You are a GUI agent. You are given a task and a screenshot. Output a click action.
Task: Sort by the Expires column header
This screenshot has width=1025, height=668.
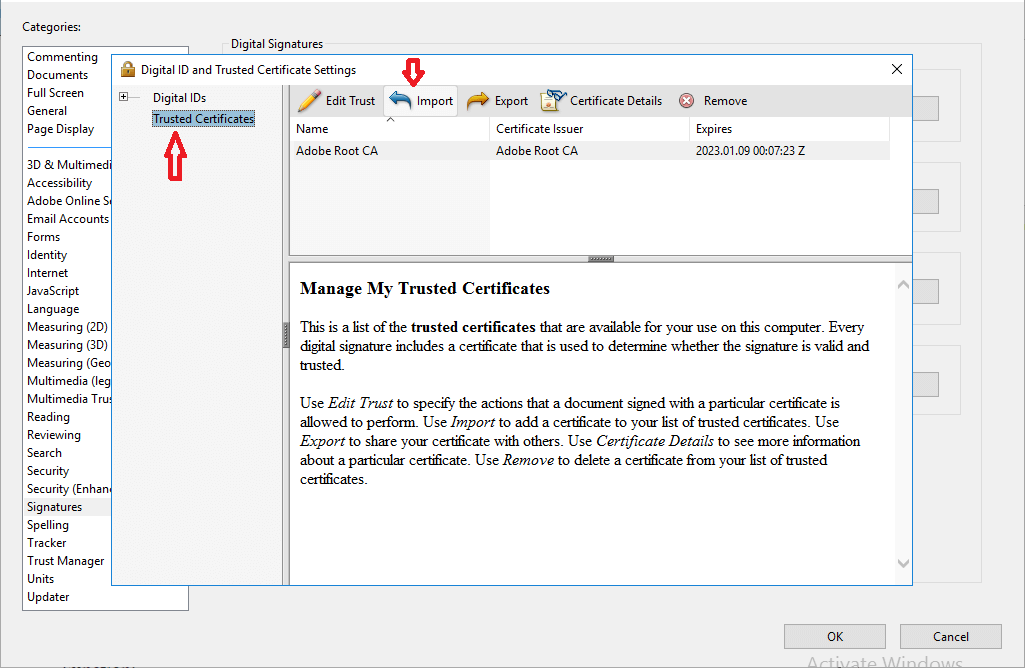[714, 129]
